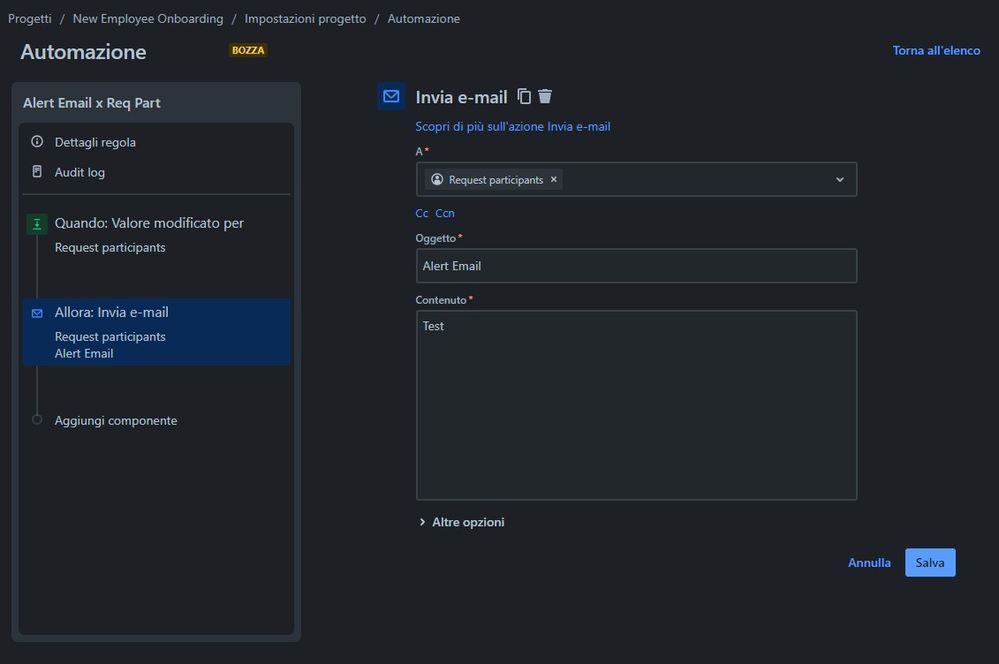Open Scopri di più sull'azione Invia e-mail link
This screenshot has height=664, width=999.
(513, 126)
